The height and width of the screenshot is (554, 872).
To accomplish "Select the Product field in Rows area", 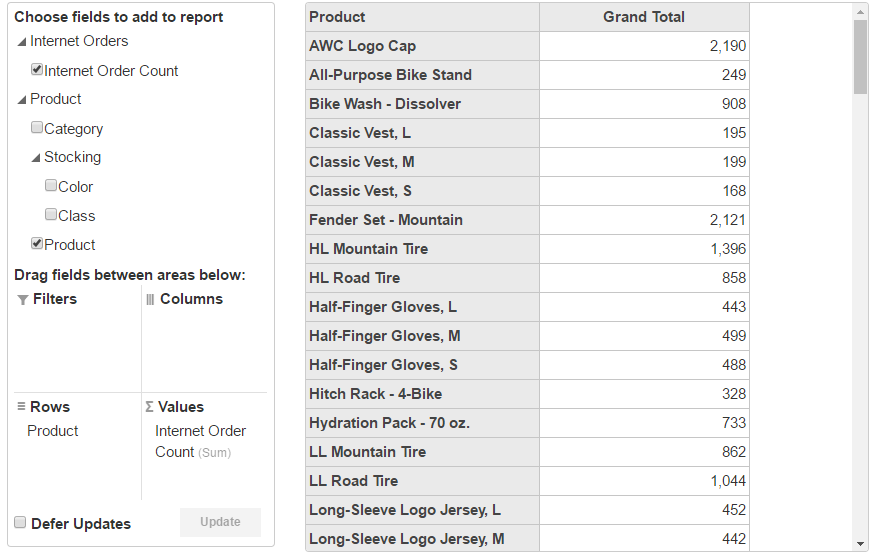I will [x=53, y=431].
